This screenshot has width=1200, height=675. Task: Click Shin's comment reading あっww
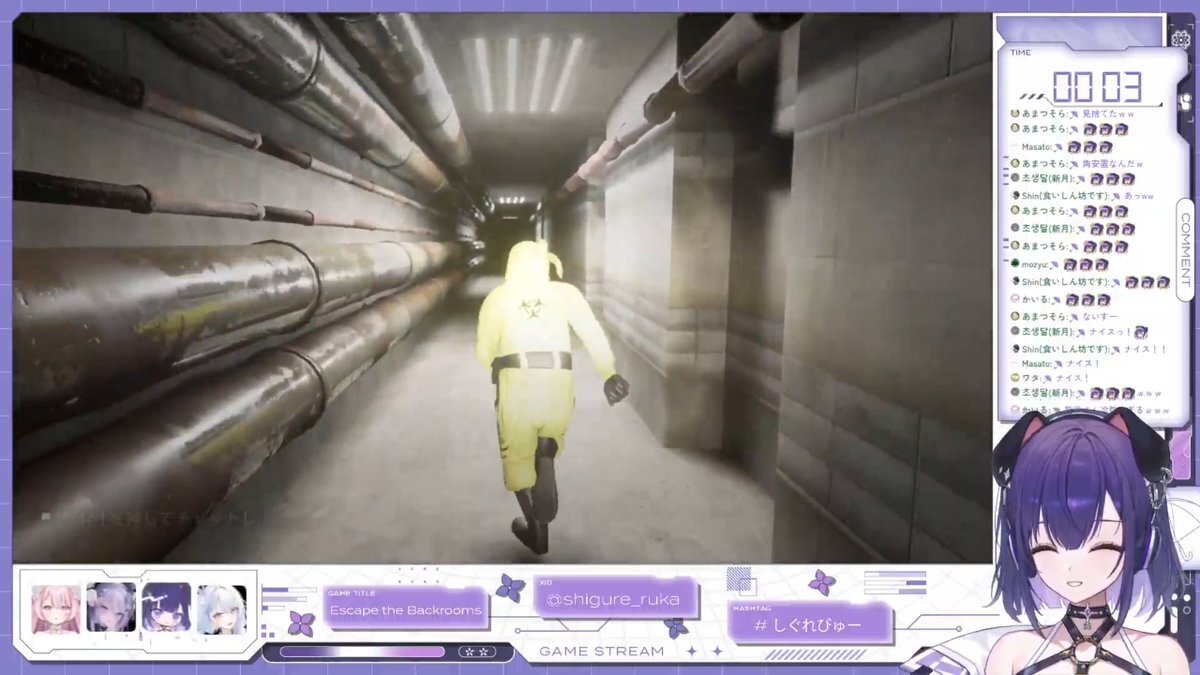(x=1138, y=196)
